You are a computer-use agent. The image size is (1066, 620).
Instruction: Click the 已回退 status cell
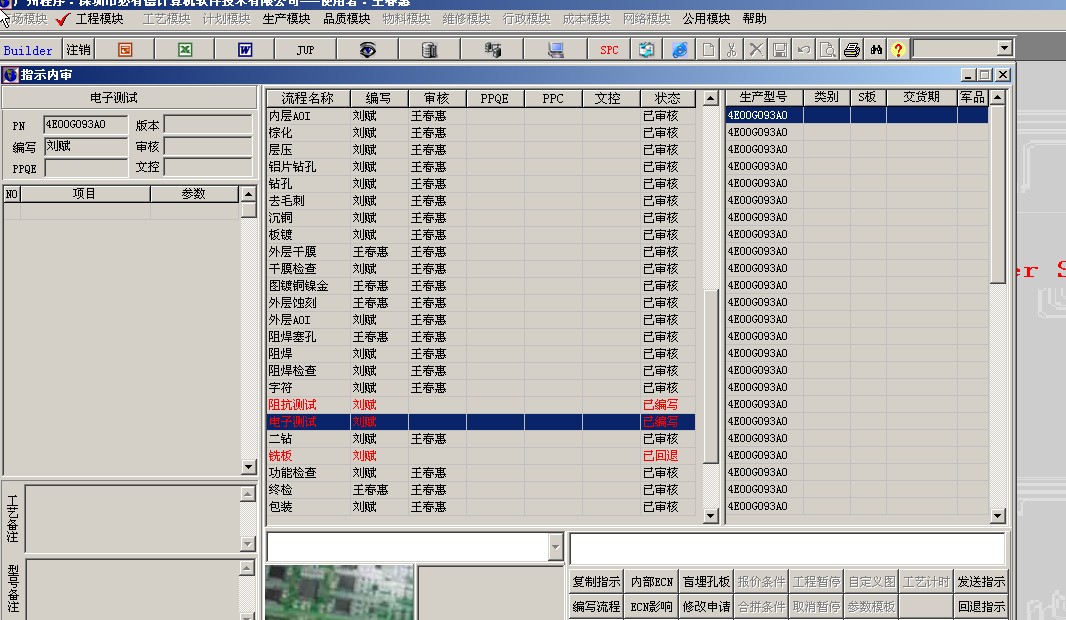(668, 455)
